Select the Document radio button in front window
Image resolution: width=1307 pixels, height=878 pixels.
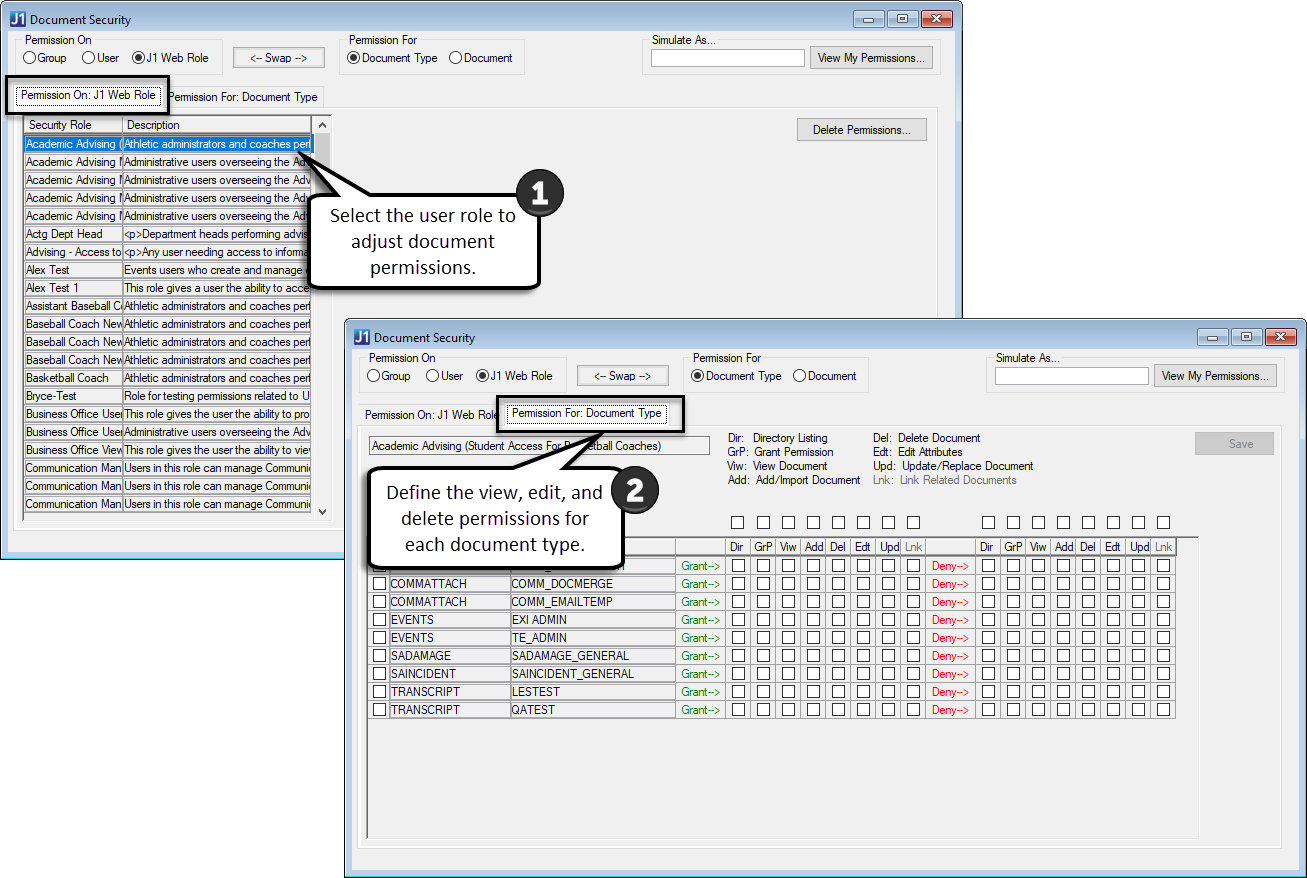pyautogui.click(x=800, y=376)
